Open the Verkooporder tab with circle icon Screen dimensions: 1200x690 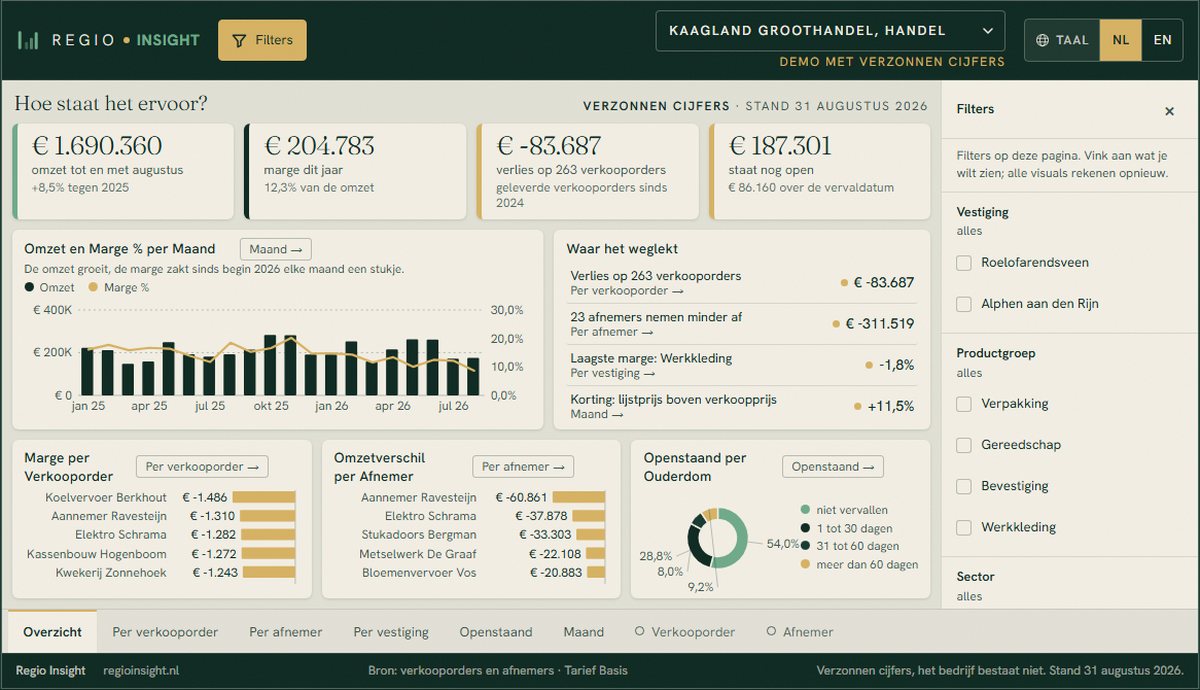[x=685, y=632]
